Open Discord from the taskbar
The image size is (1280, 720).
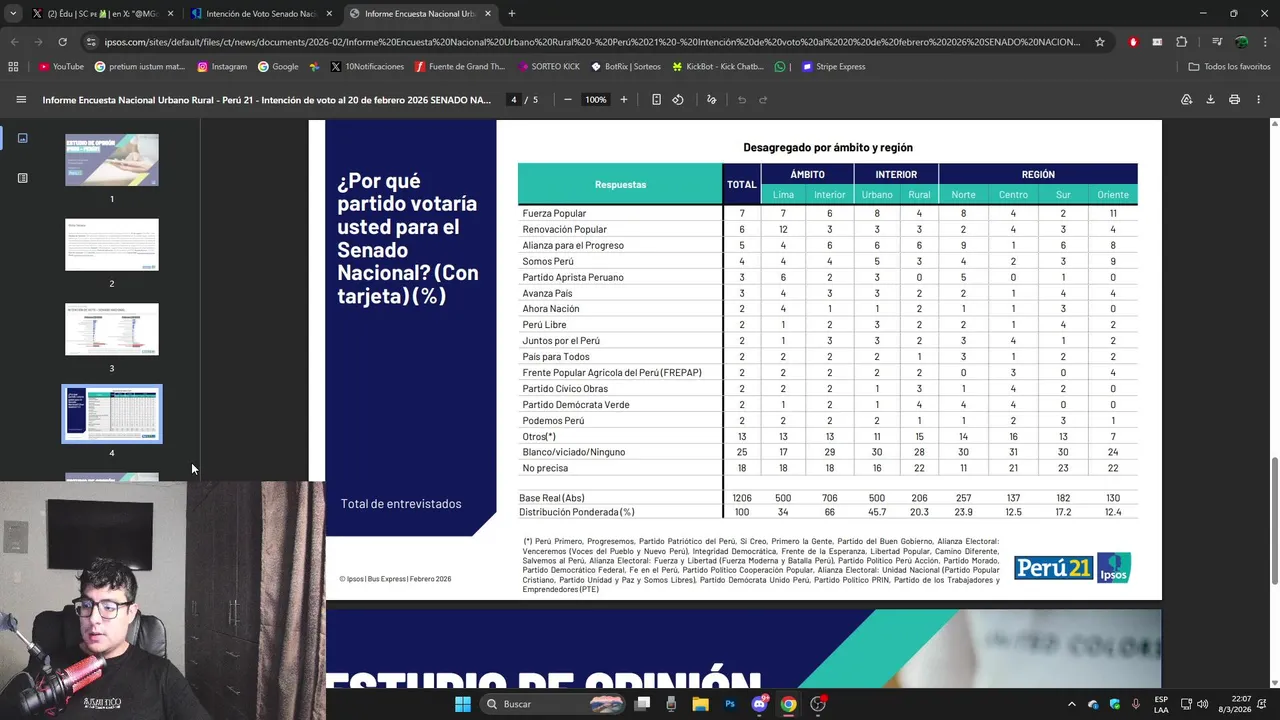(759, 704)
